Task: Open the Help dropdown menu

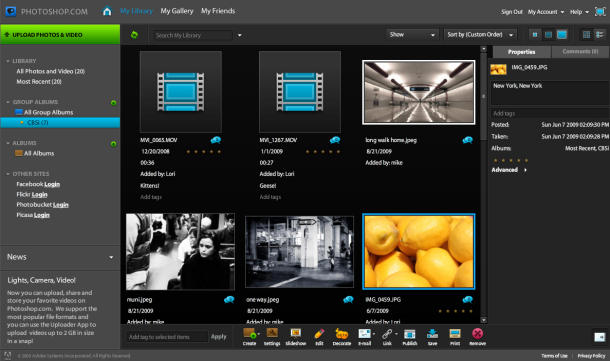Action: click(579, 12)
